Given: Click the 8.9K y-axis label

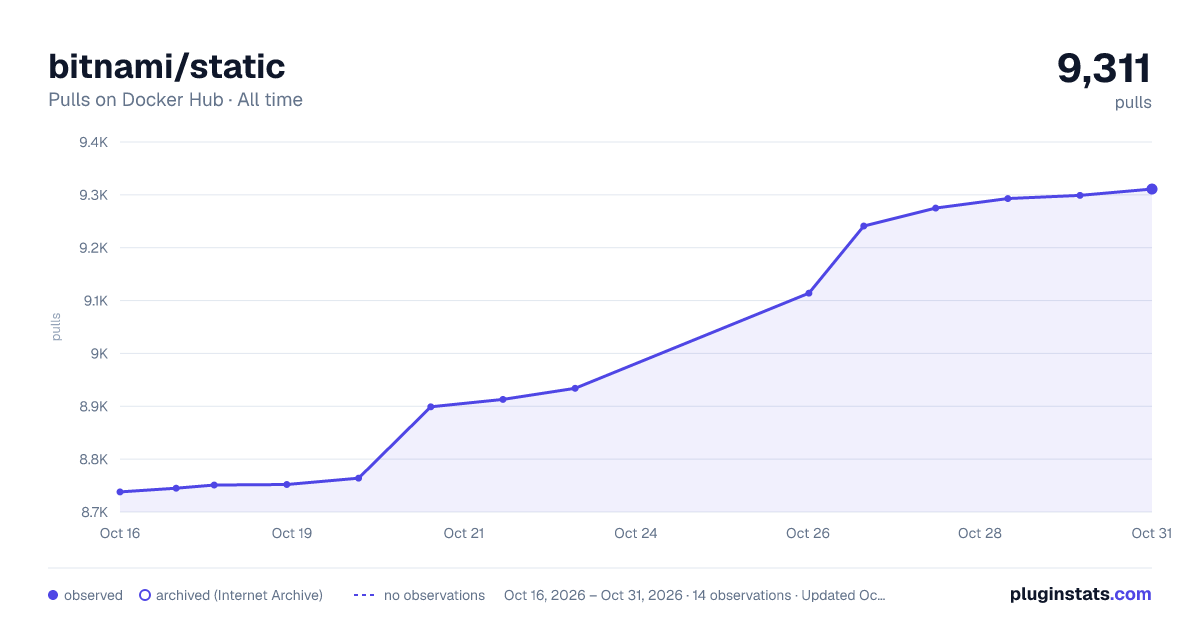Looking at the screenshot, I should point(93,407).
